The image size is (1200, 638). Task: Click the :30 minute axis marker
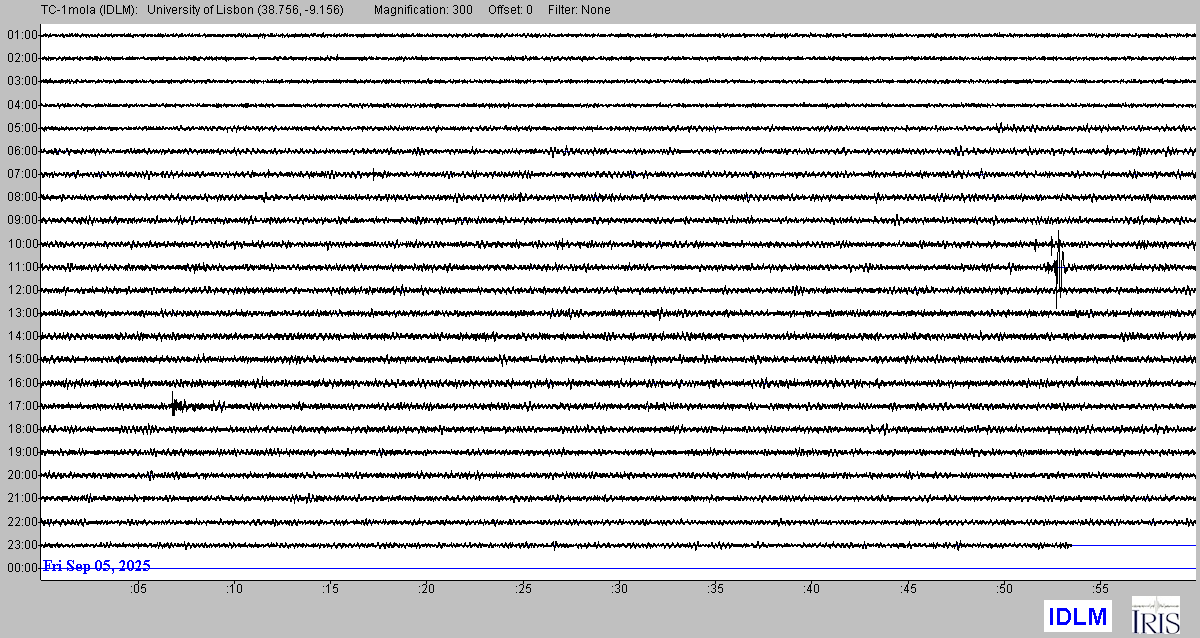[x=619, y=589]
